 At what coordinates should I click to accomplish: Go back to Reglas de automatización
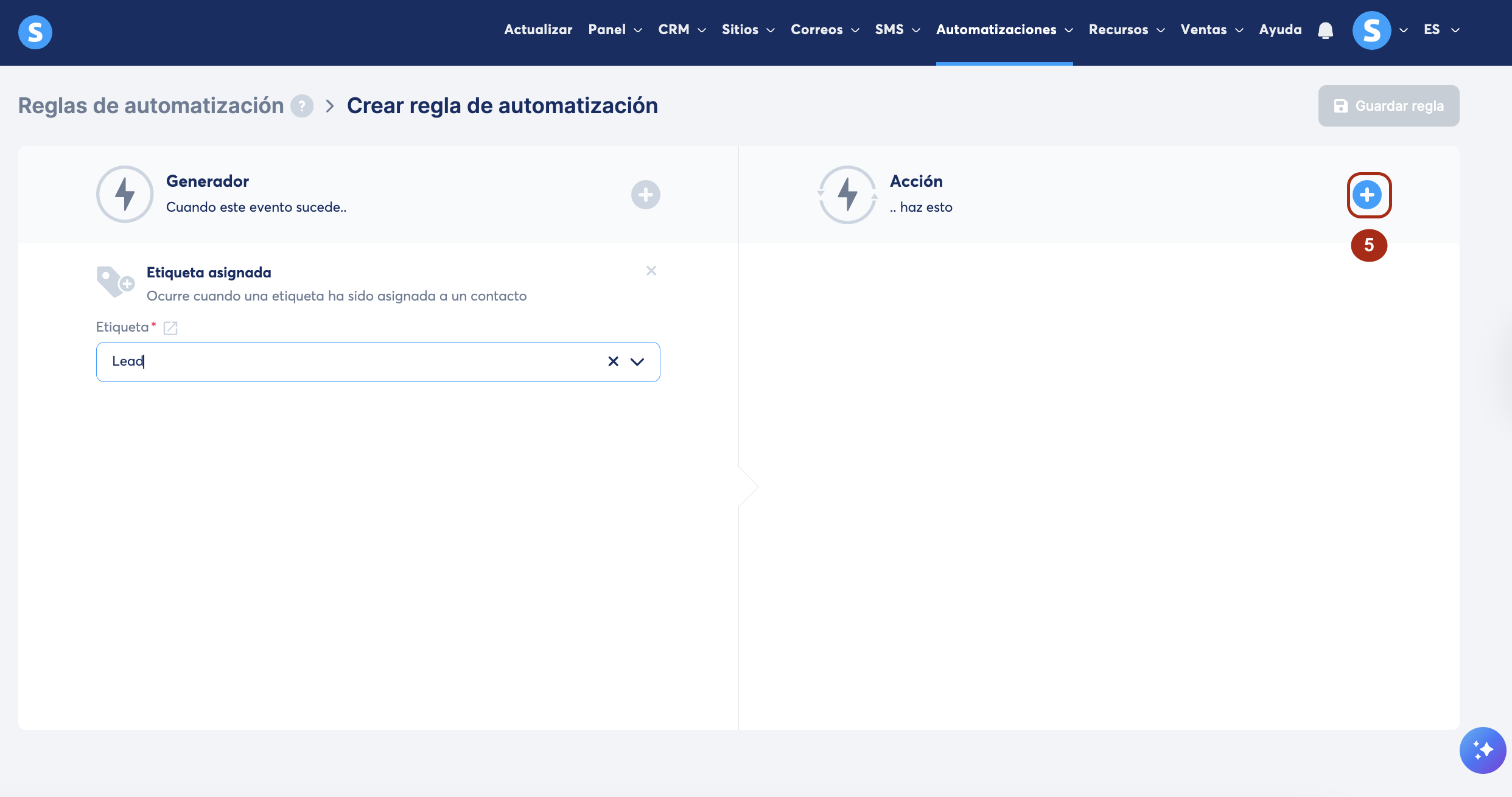[x=151, y=106]
